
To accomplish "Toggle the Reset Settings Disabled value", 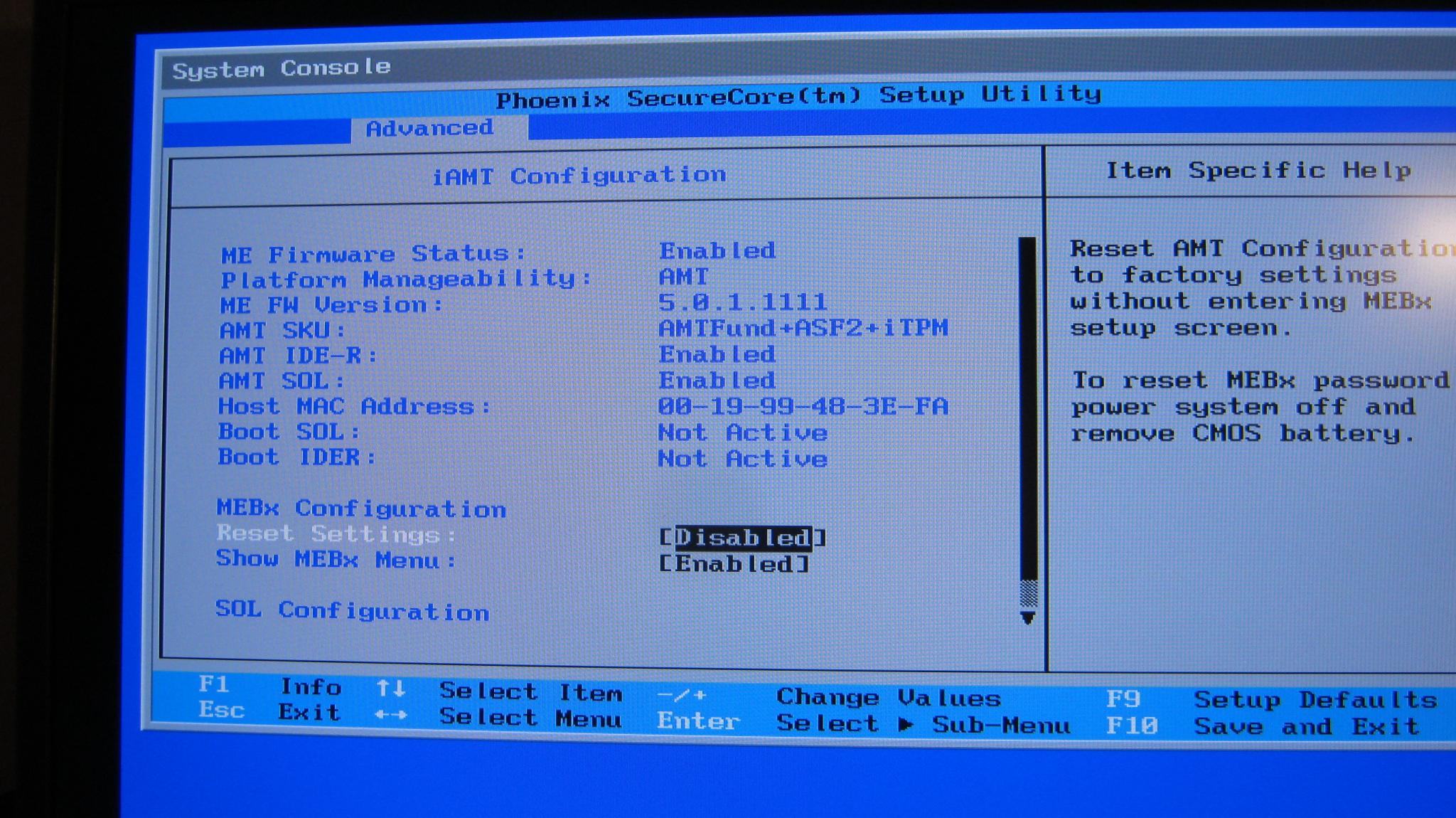I will pyautogui.click(x=743, y=537).
